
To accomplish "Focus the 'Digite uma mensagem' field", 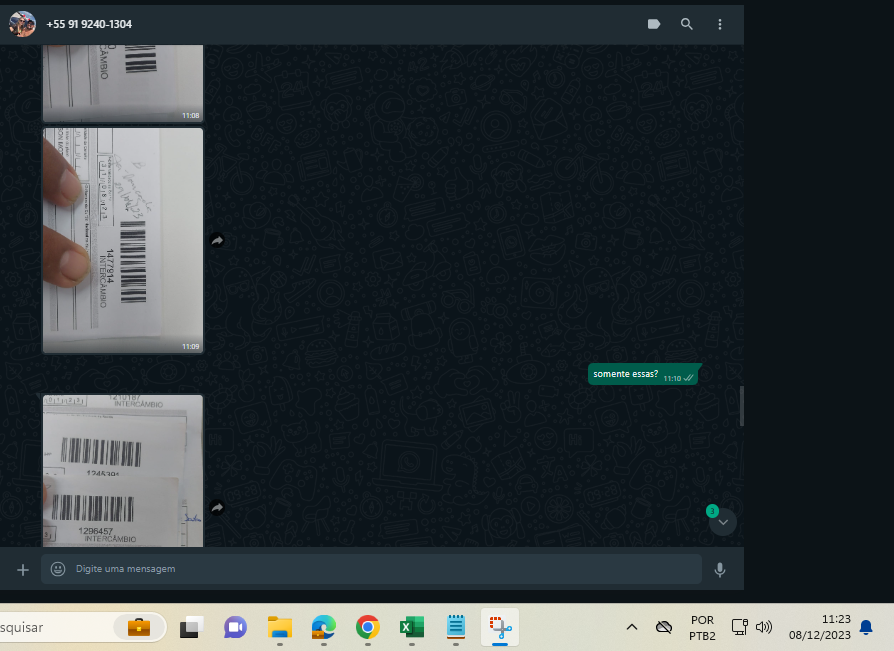I will click(371, 569).
